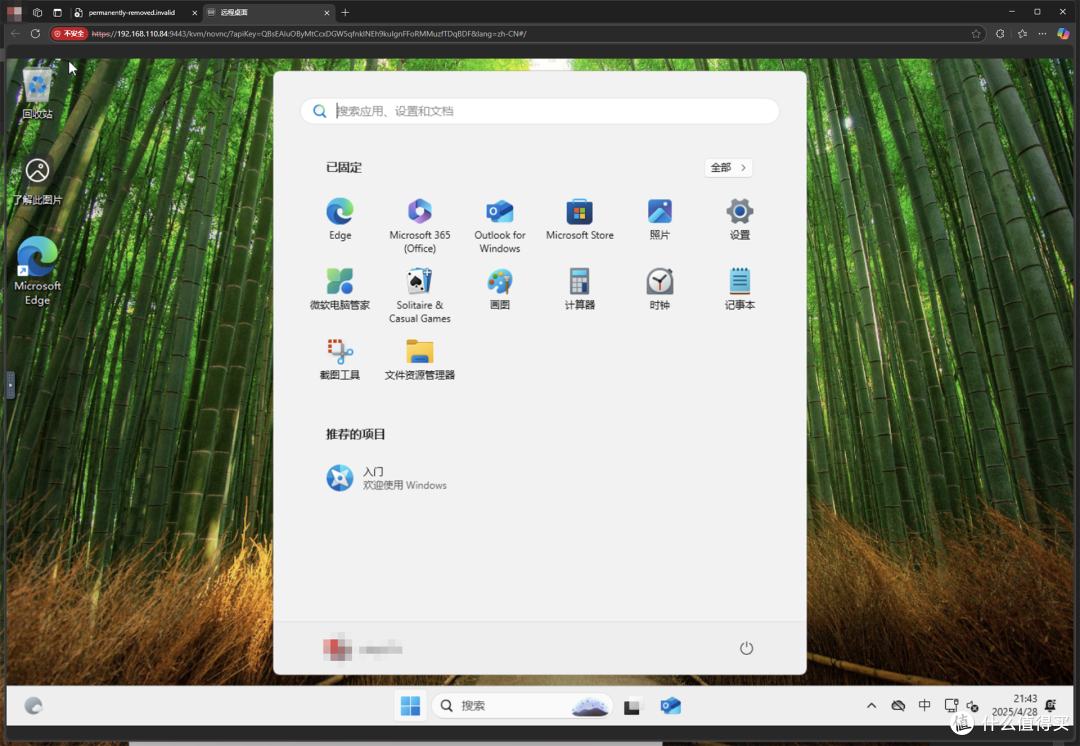Expand hidden tray icons chevron
The height and width of the screenshot is (746, 1080).
tap(871, 705)
